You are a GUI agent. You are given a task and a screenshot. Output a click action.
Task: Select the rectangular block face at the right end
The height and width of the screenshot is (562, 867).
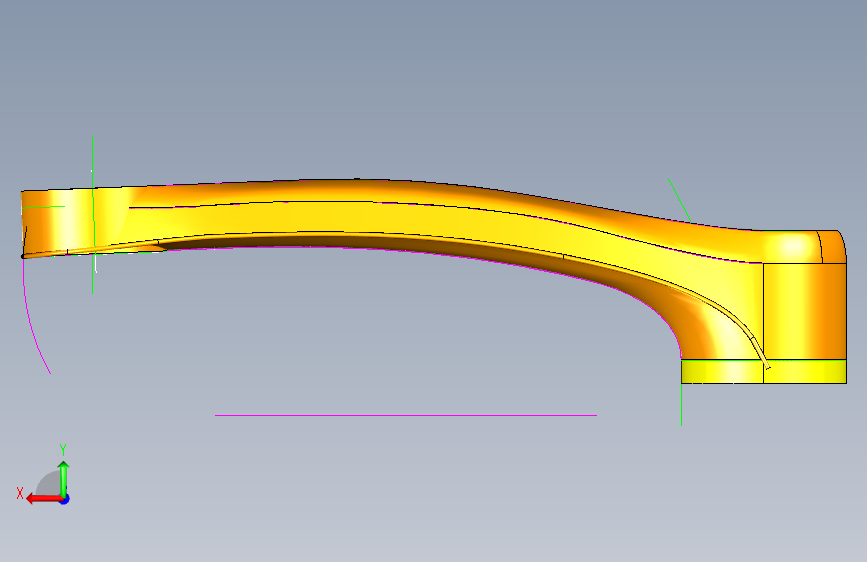[x=805, y=311]
